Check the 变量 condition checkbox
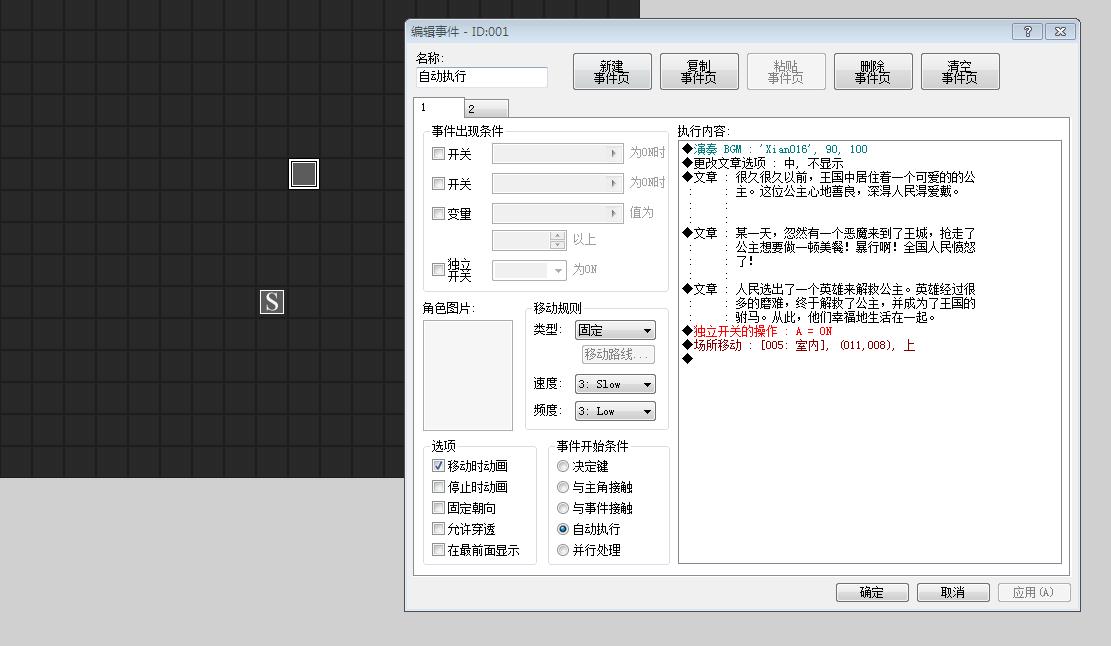1111x646 pixels. click(439, 213)
